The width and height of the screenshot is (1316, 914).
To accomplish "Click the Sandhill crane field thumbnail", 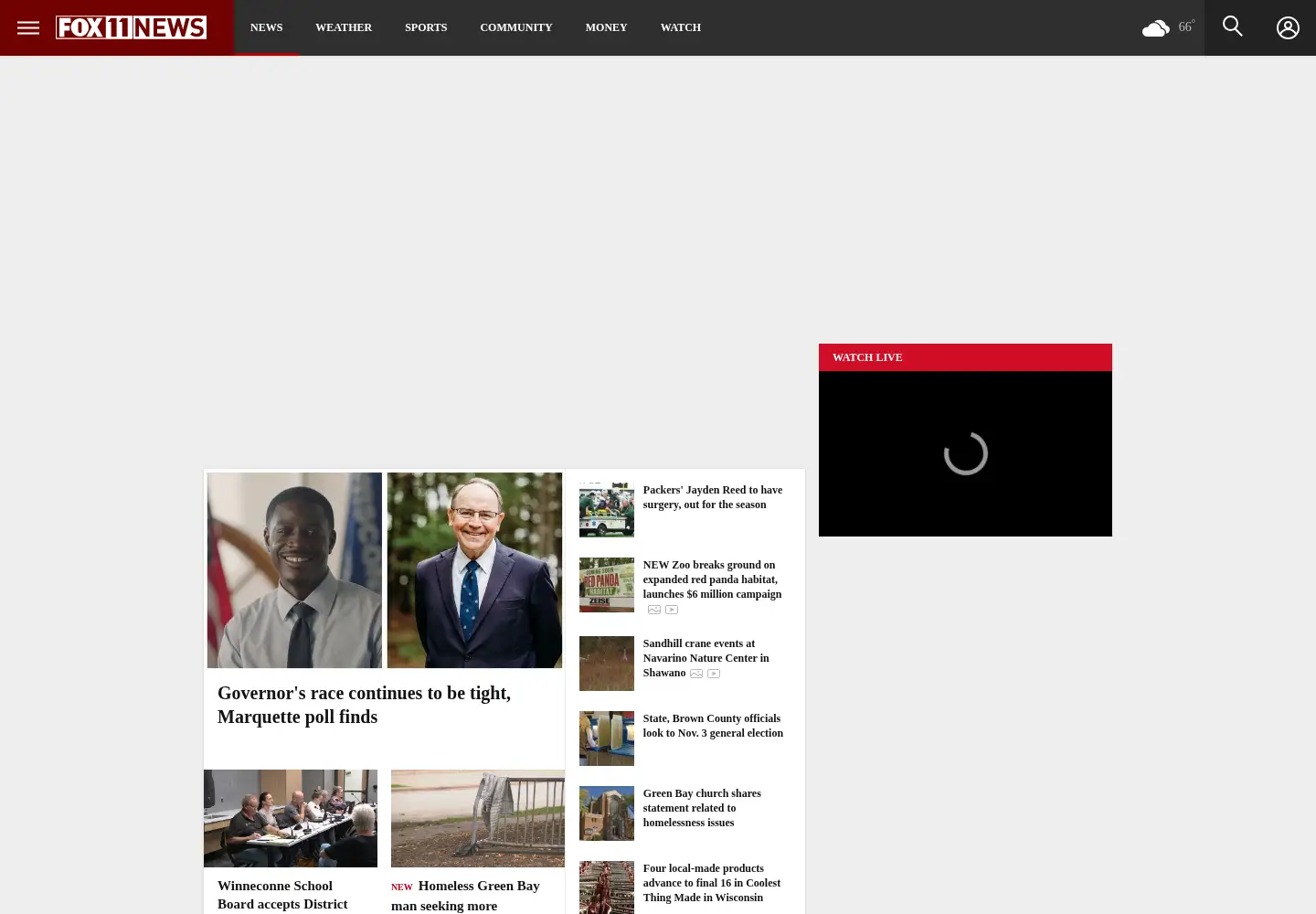I will [606, 664].
